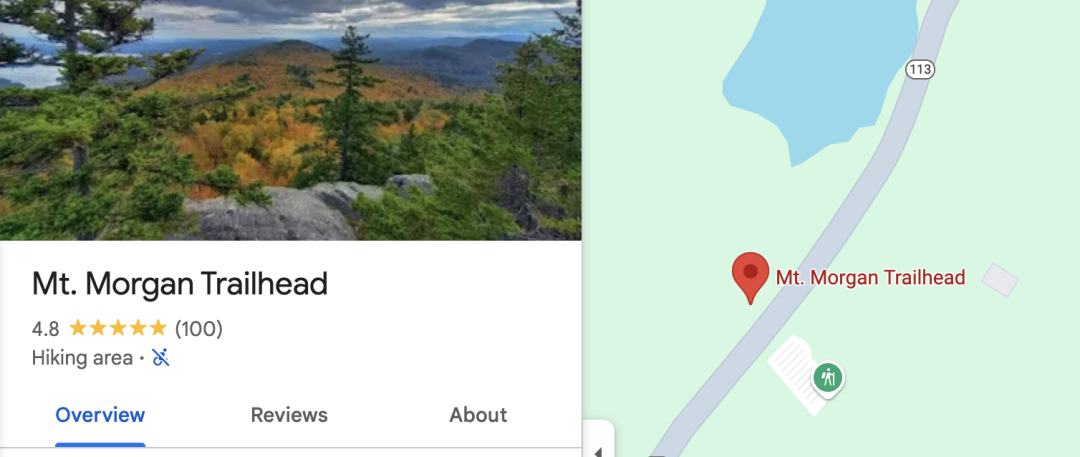Viewport: 1080px width, 457px height.
Task: Click the Mt. Morgan Trailhead heading
Action: pyautogui.click(x=180, y=284)
